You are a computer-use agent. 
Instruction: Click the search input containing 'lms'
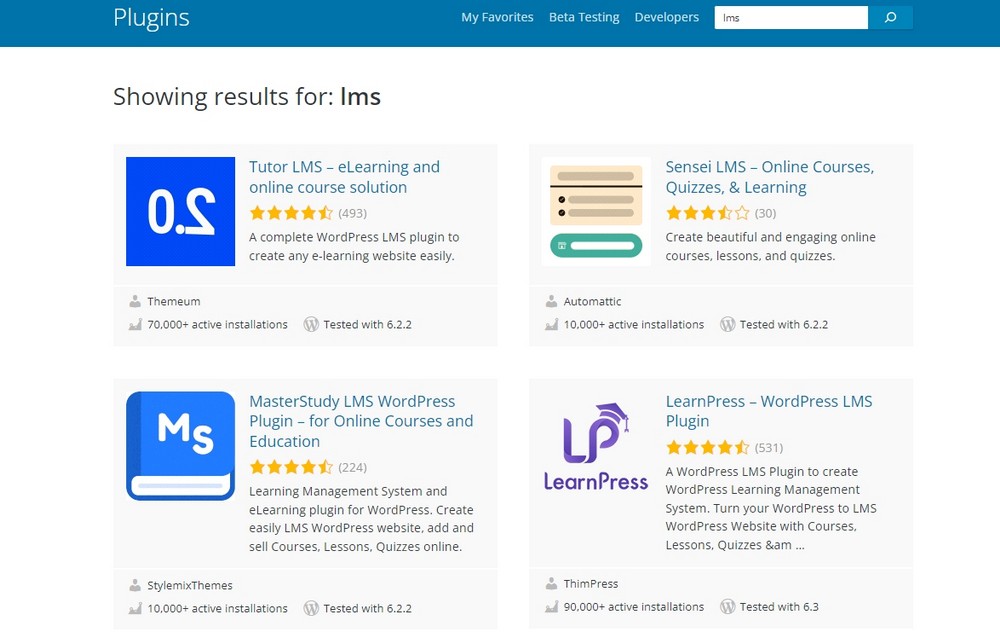coord(790,17)
